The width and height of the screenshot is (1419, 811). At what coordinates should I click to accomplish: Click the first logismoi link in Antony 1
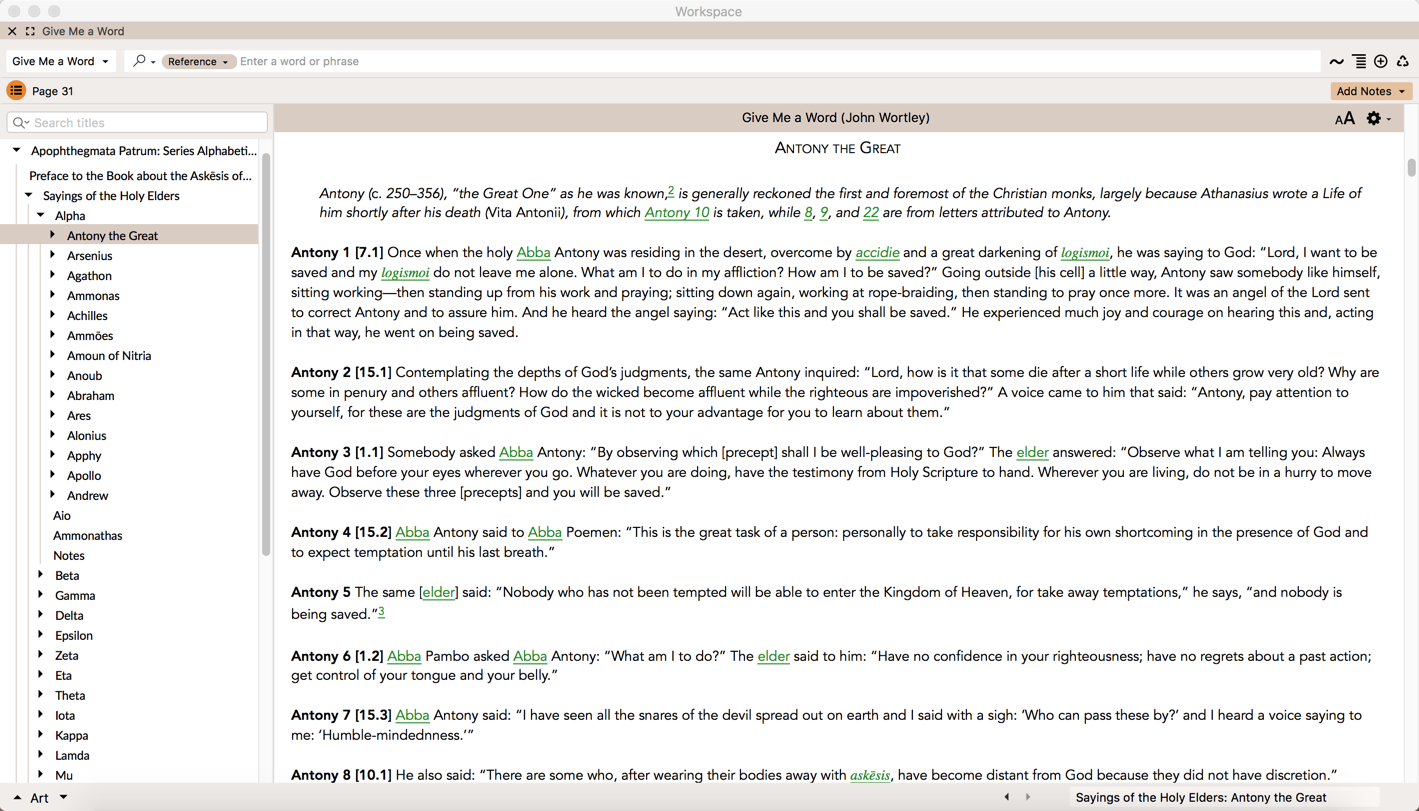point(1085,253)
